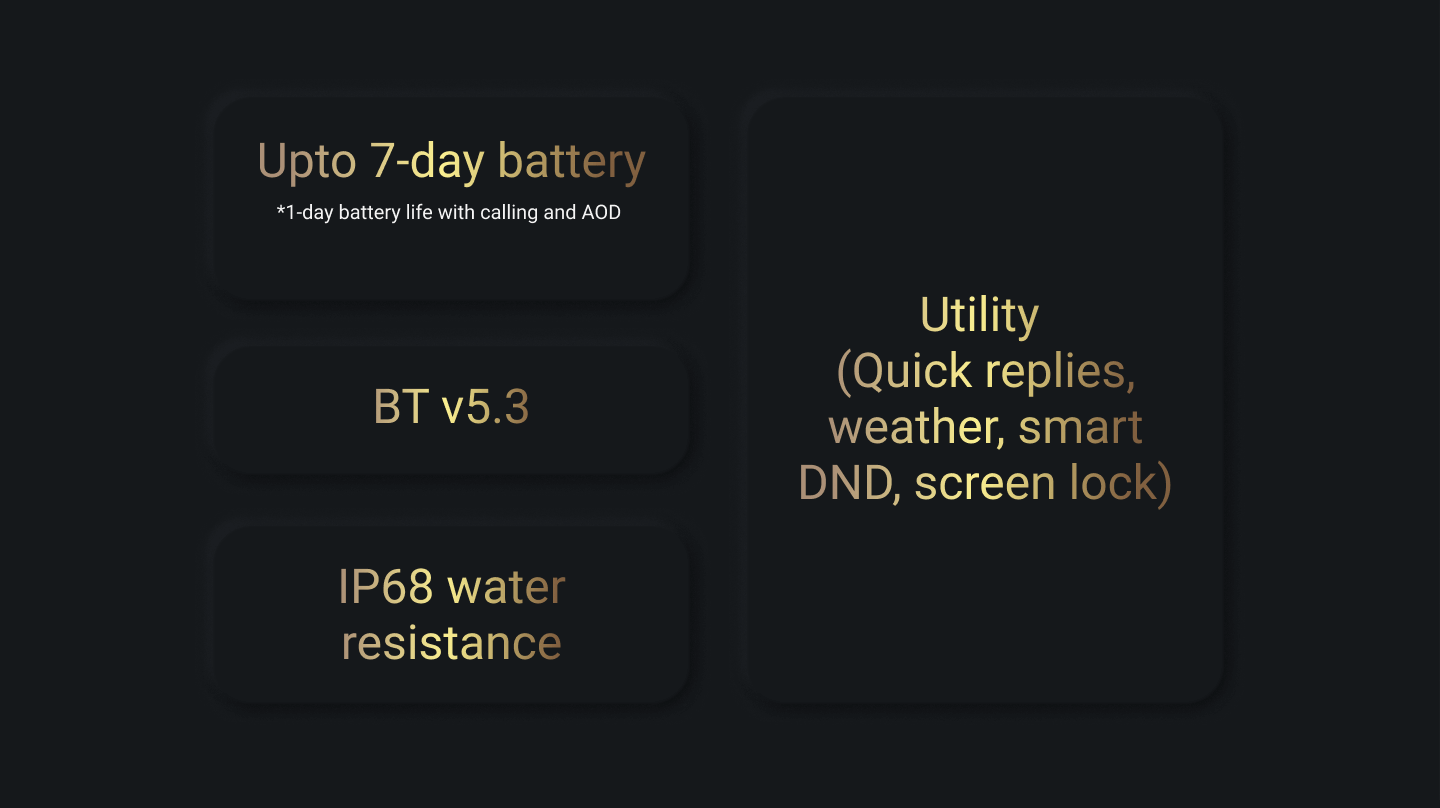Click the word "weather" in Utility card
The height and width of the screenshot is (808, 1440).
point(915,428)
